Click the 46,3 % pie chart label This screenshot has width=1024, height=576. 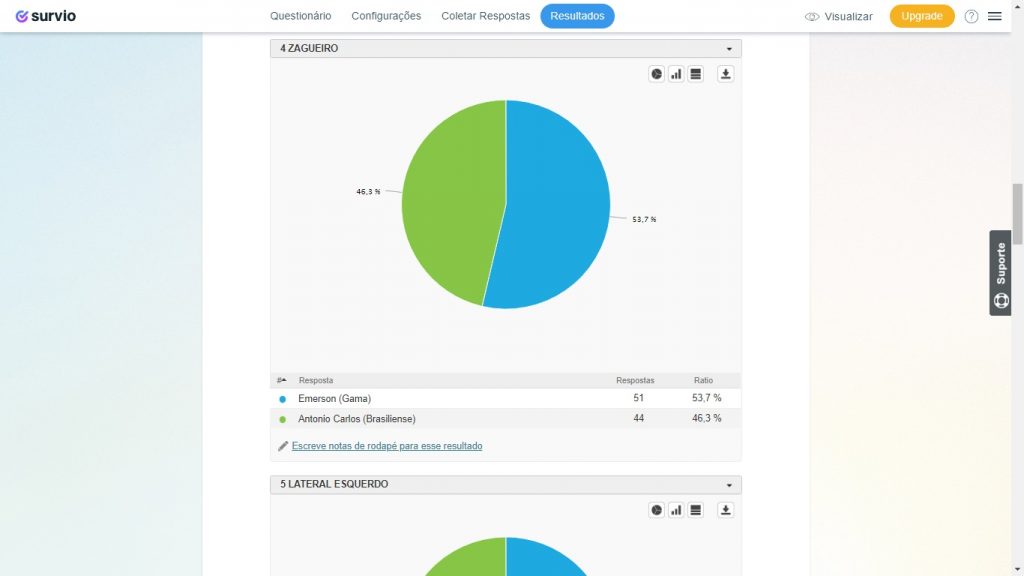368,191
